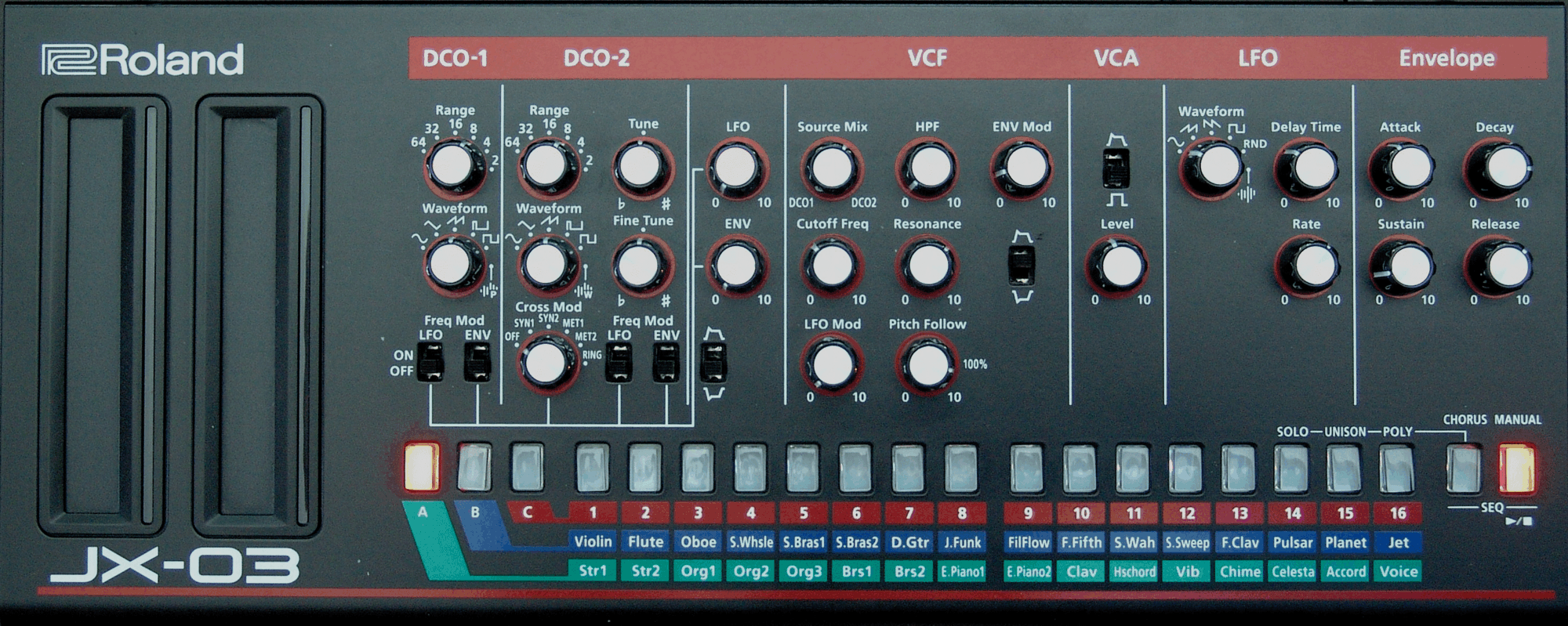This screenshot has width=1568, height=626.
Task: Click the VCF LFO Mod knob
Action: (x=831, y=364)
